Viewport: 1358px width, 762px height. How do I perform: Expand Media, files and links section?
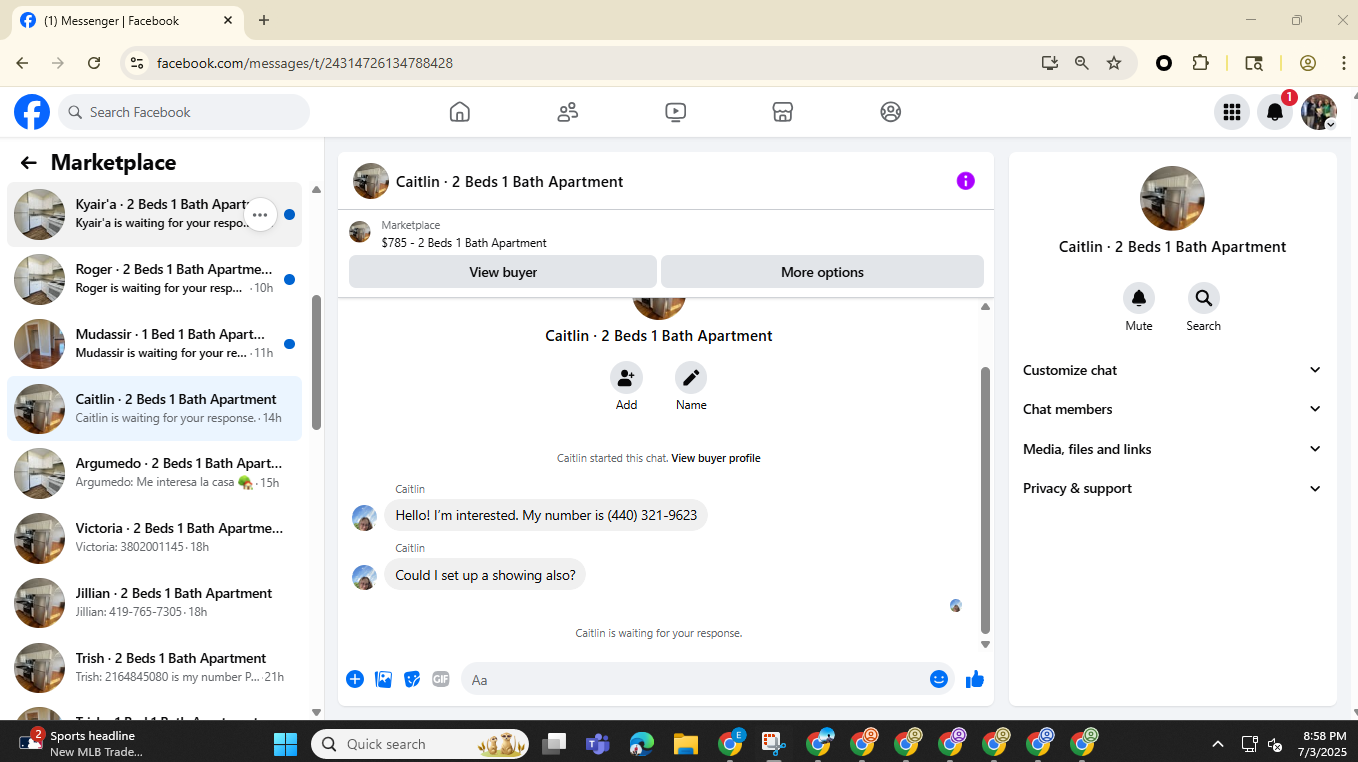[1172, 449]
